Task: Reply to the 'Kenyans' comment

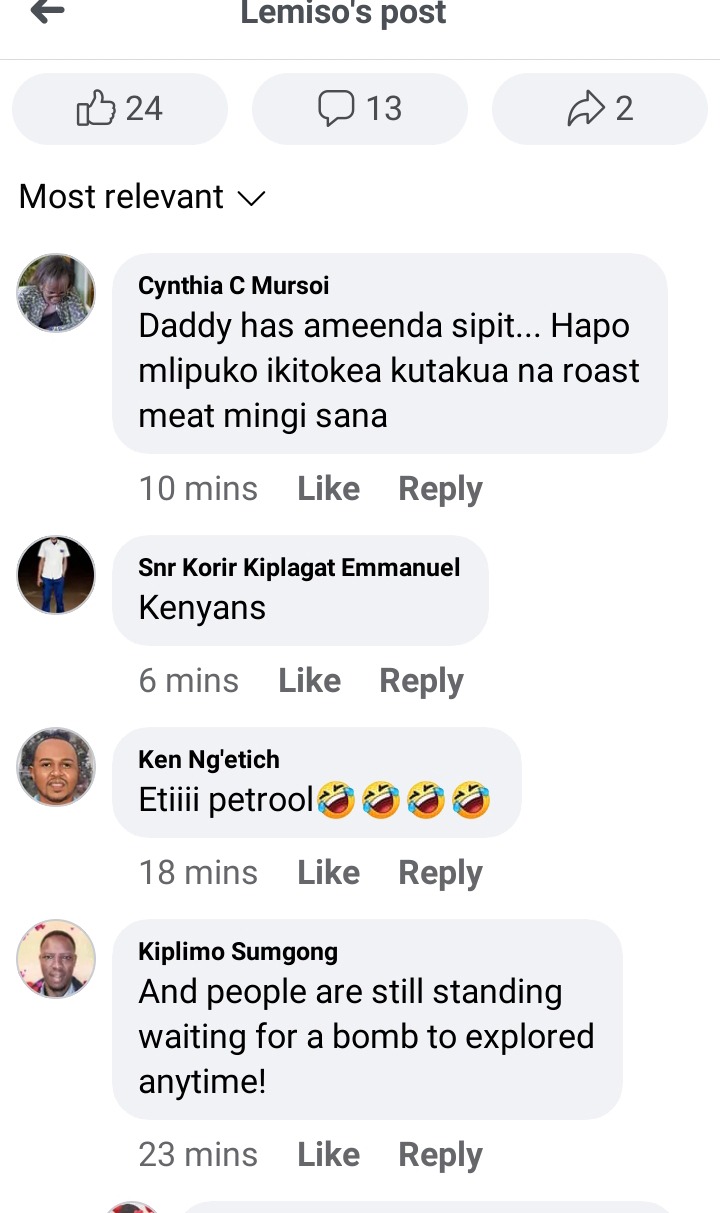Action: pyautogui.click(x=421, y=681)
